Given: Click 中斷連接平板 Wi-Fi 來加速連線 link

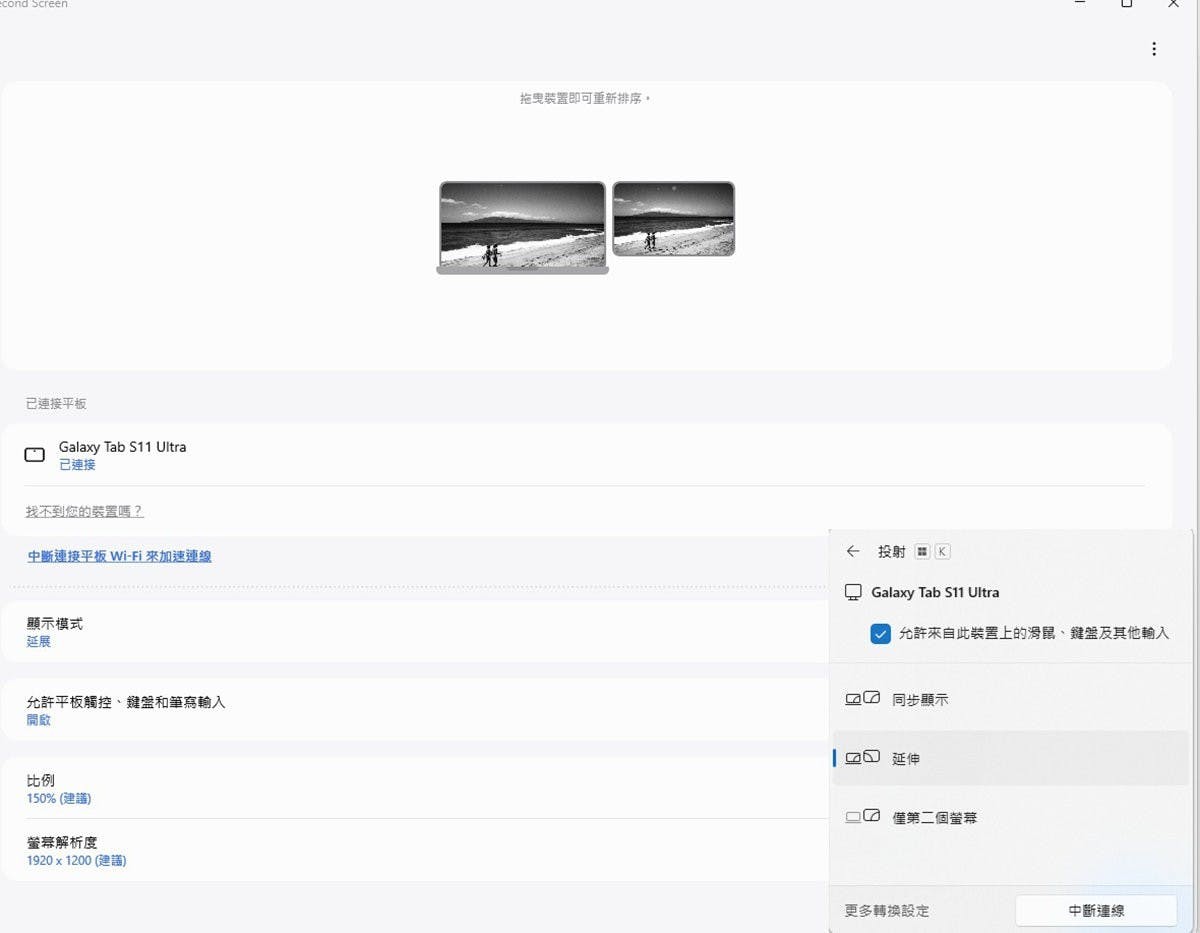Looking at the screenshot, I should tap(119, 556).
